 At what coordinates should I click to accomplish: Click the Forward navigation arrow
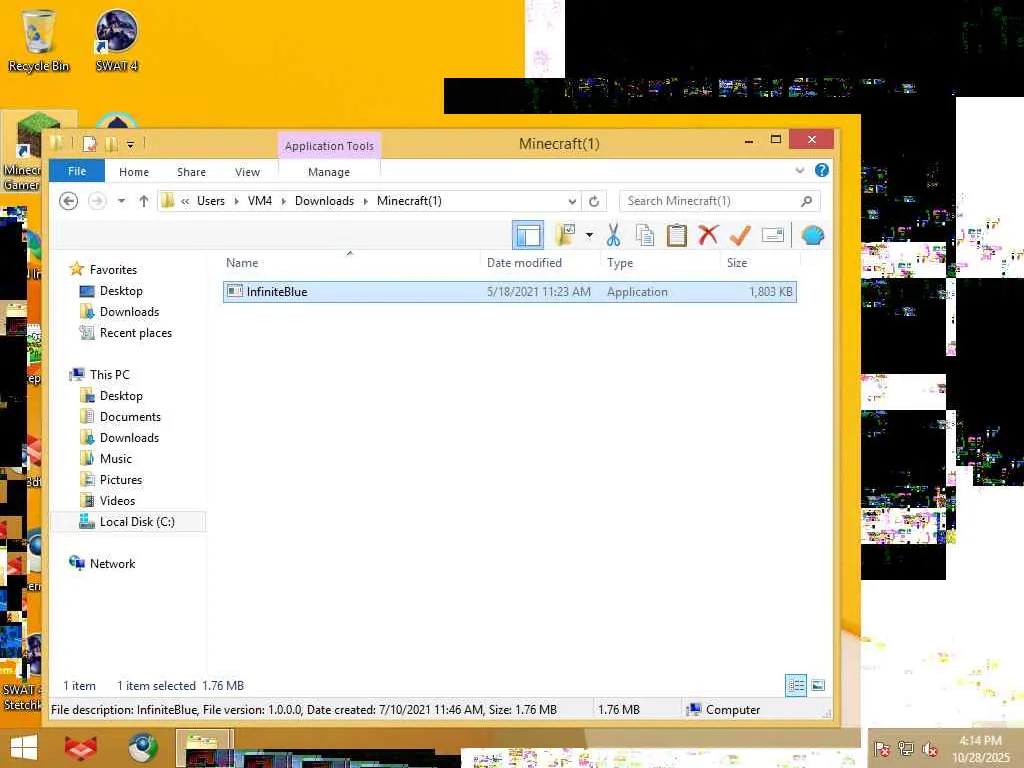(97, 200)
